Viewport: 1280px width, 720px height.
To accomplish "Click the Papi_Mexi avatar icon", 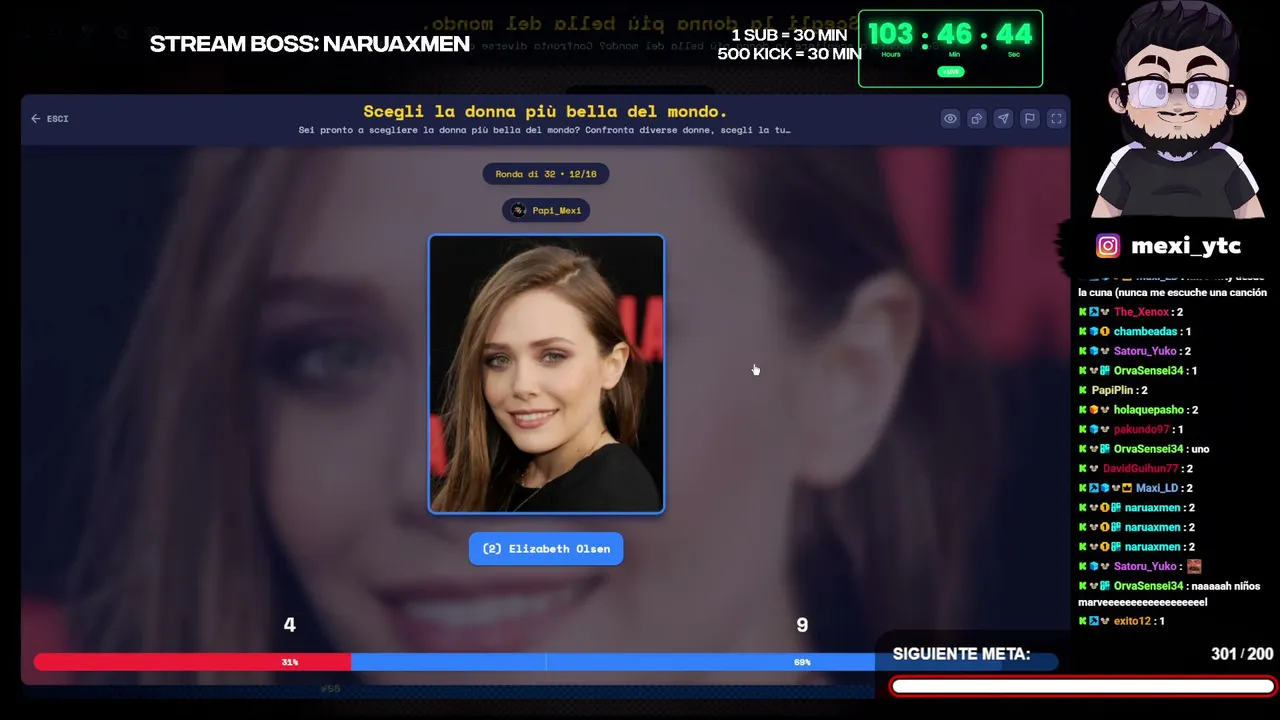I will point(518,210).
